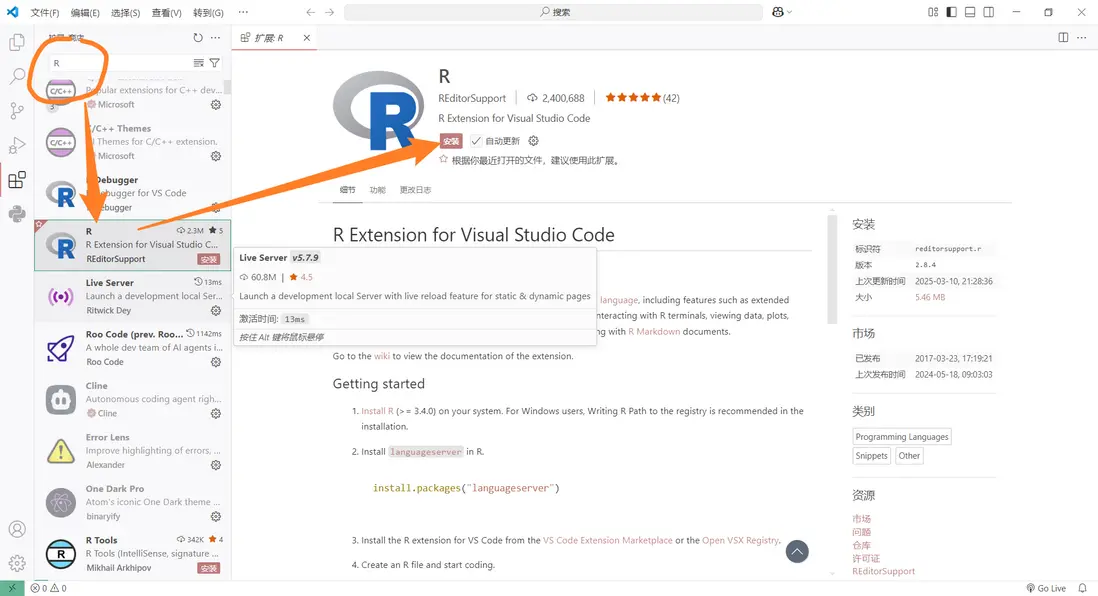Switch to the Details (细节) tab
Image resolution: width=1098 pixels, height=596 pixels.
coord(347,190)
